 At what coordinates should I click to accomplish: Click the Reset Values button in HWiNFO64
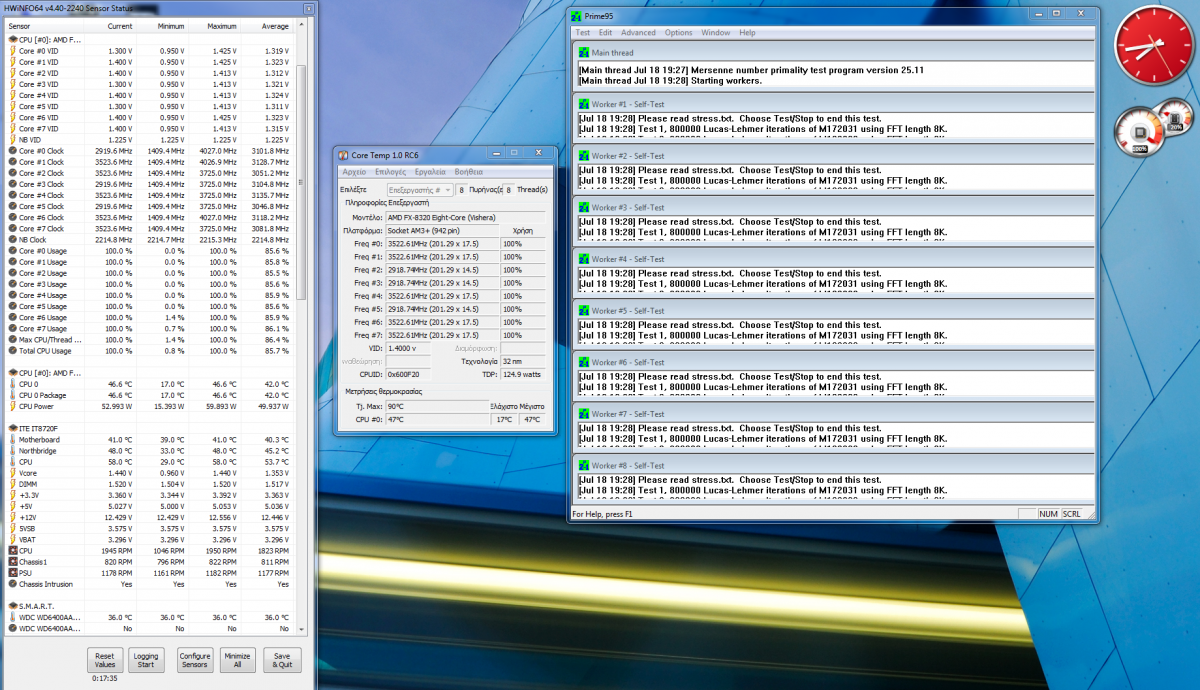pyautogui.click(x=105, y=660)
